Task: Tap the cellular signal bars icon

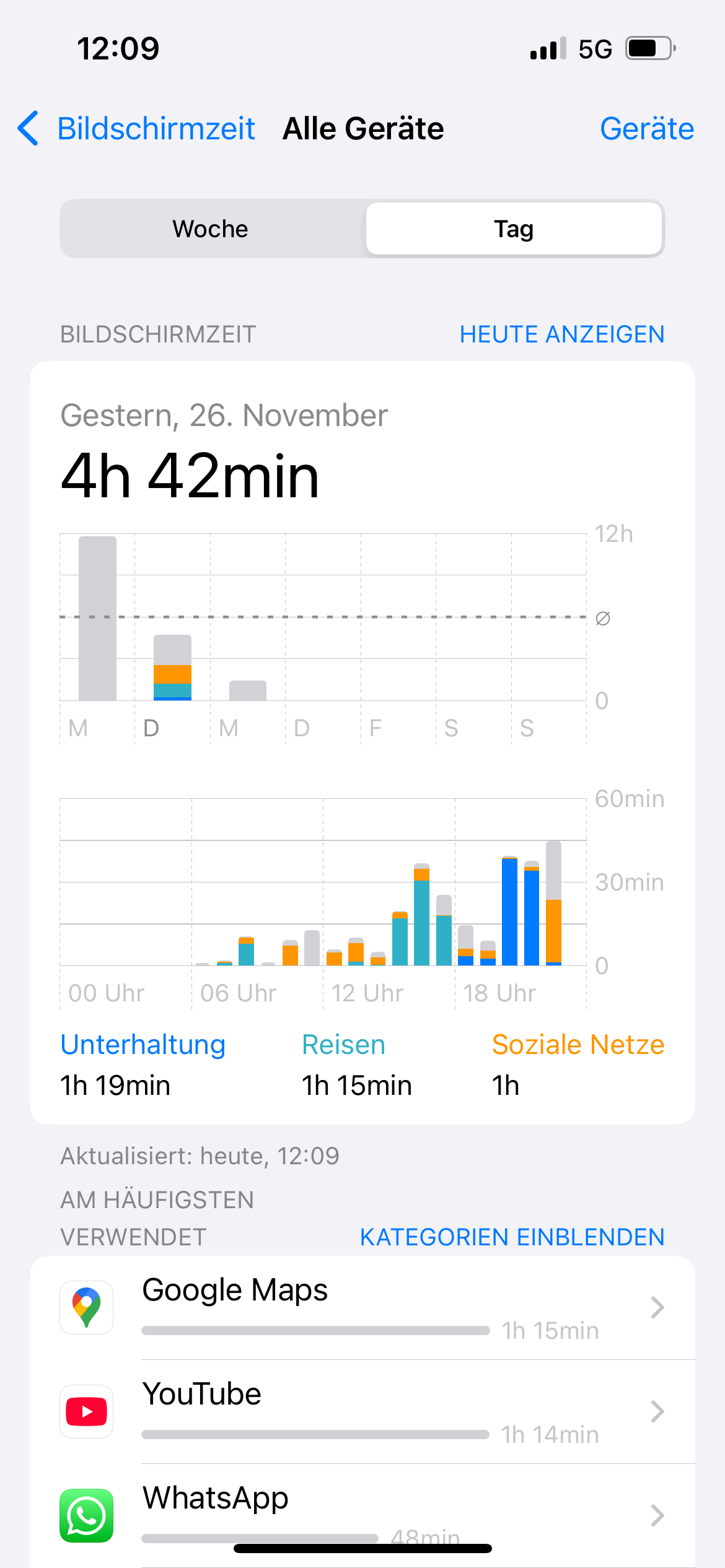Action: click(548, 48)
